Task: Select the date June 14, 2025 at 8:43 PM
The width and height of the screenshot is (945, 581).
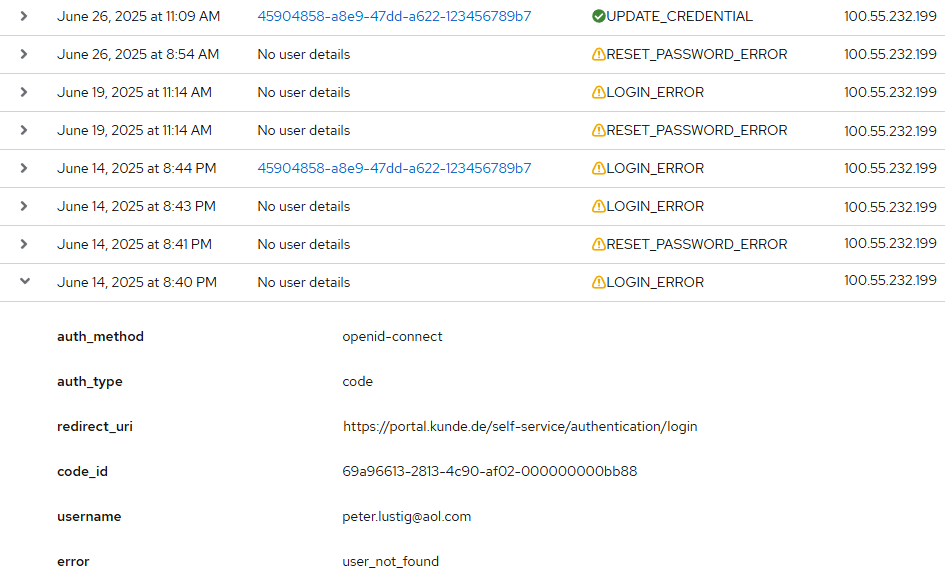Action: pyautogui.click(x=136, y=206)
